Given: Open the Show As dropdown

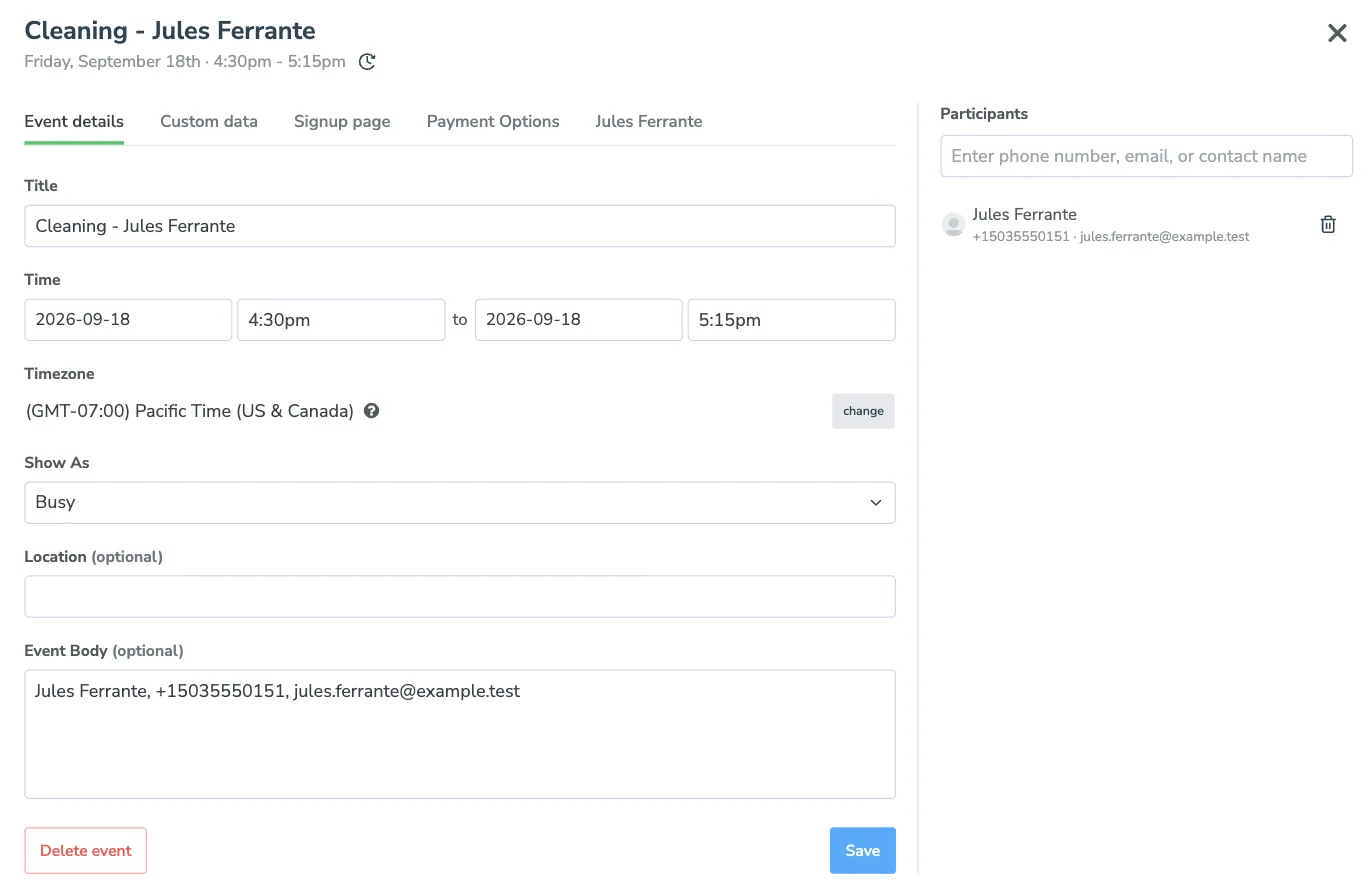Looking at the screenshot, I should pyautogui.click(x=460, y=502).
